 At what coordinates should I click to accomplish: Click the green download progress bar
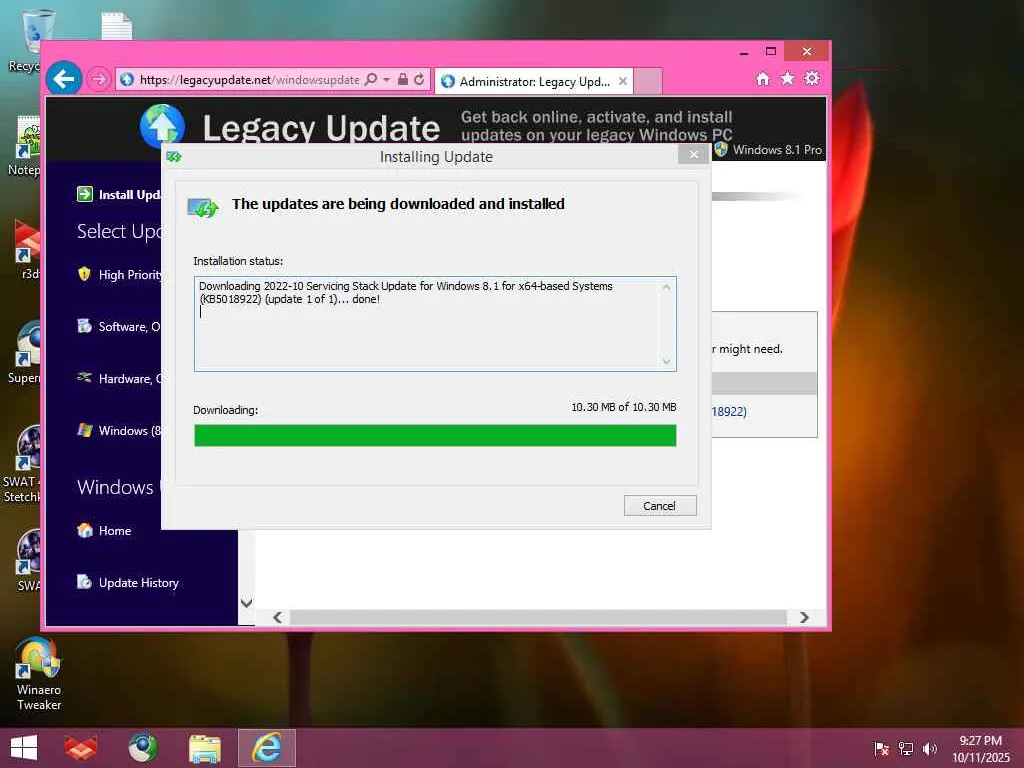coord(435,436)
